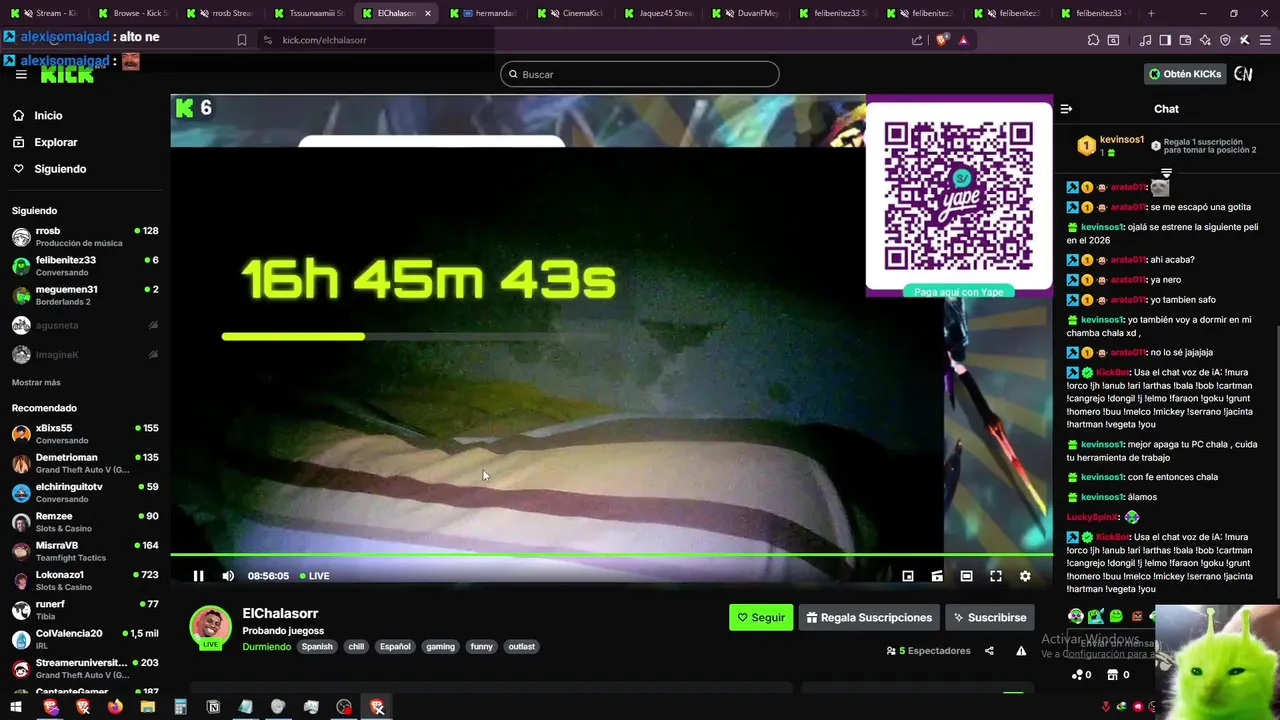Click the share stream icon
The height and width of the screenshot is (720, 1280).
coord(989,651)
